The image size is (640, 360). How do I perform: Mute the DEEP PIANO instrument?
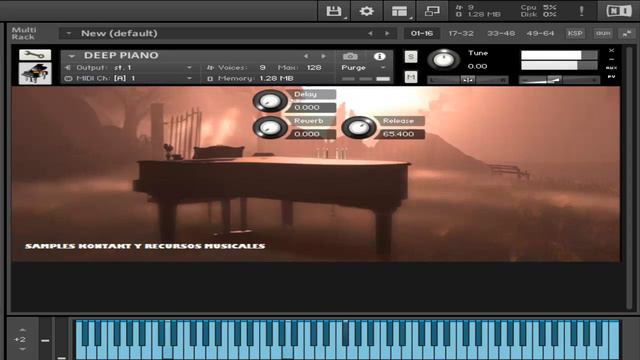click(411, 77)
